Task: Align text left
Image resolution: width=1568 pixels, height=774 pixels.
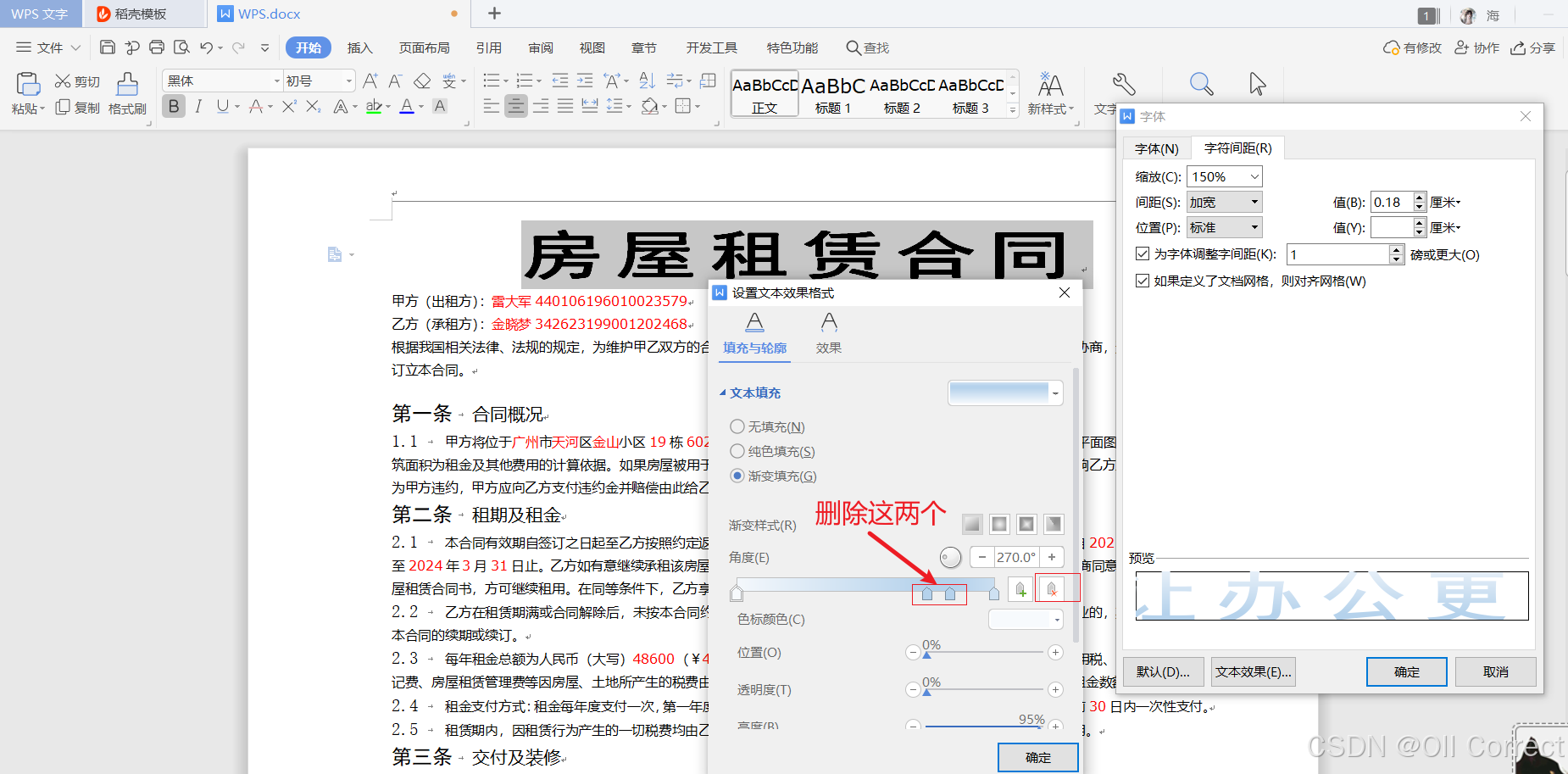Action: [x=491, y=106]
